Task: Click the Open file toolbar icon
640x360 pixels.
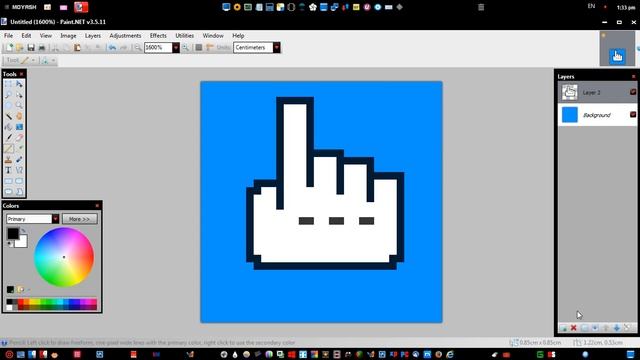Action: [20, 47]
